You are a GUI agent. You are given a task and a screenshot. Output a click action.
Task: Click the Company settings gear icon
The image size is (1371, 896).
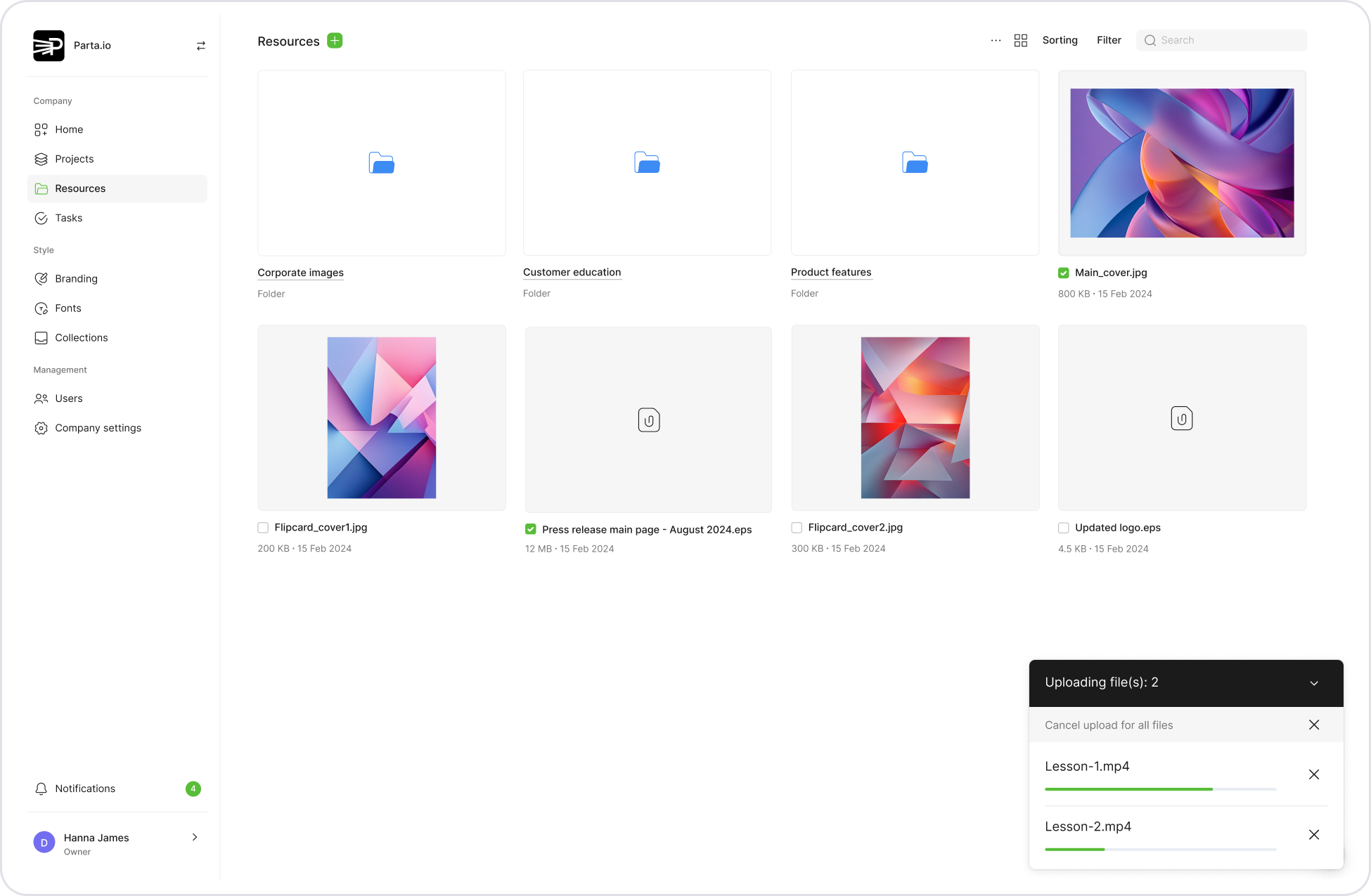click(41, 428)
